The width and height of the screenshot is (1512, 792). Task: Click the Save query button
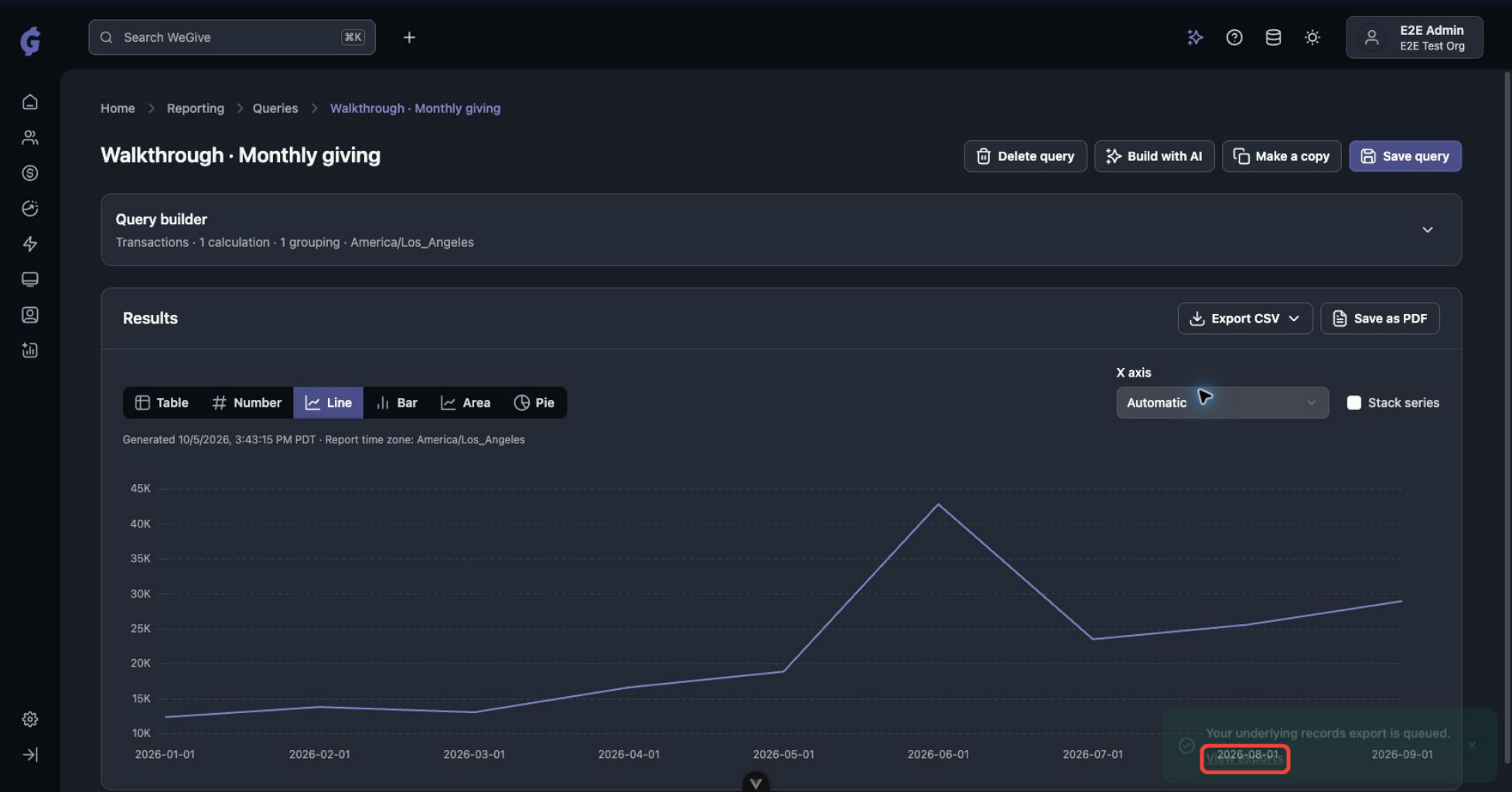[1404, 156]
